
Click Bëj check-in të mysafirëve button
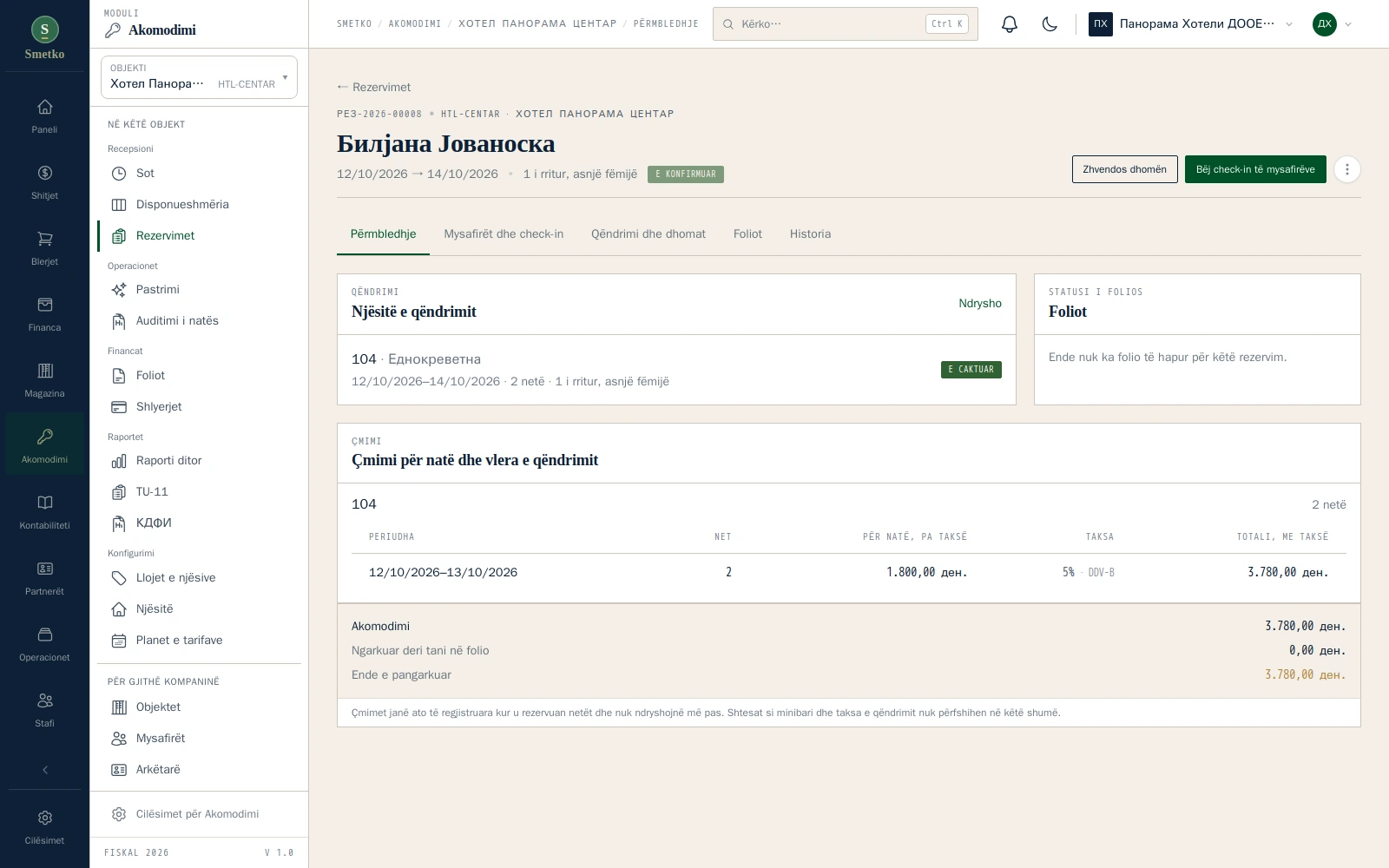pos(1255,169)
